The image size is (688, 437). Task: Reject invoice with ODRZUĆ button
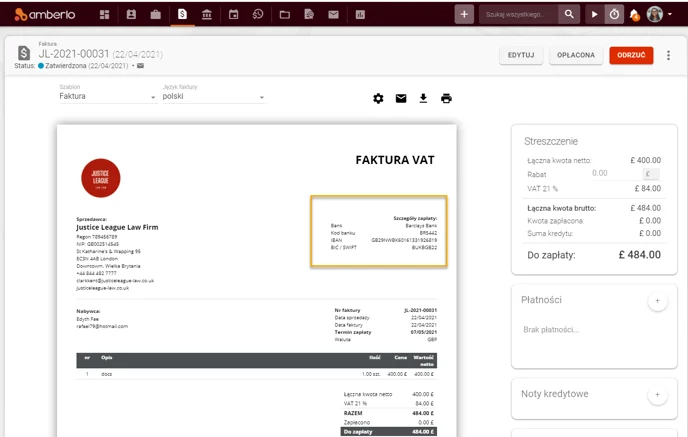tap(631, 55)
